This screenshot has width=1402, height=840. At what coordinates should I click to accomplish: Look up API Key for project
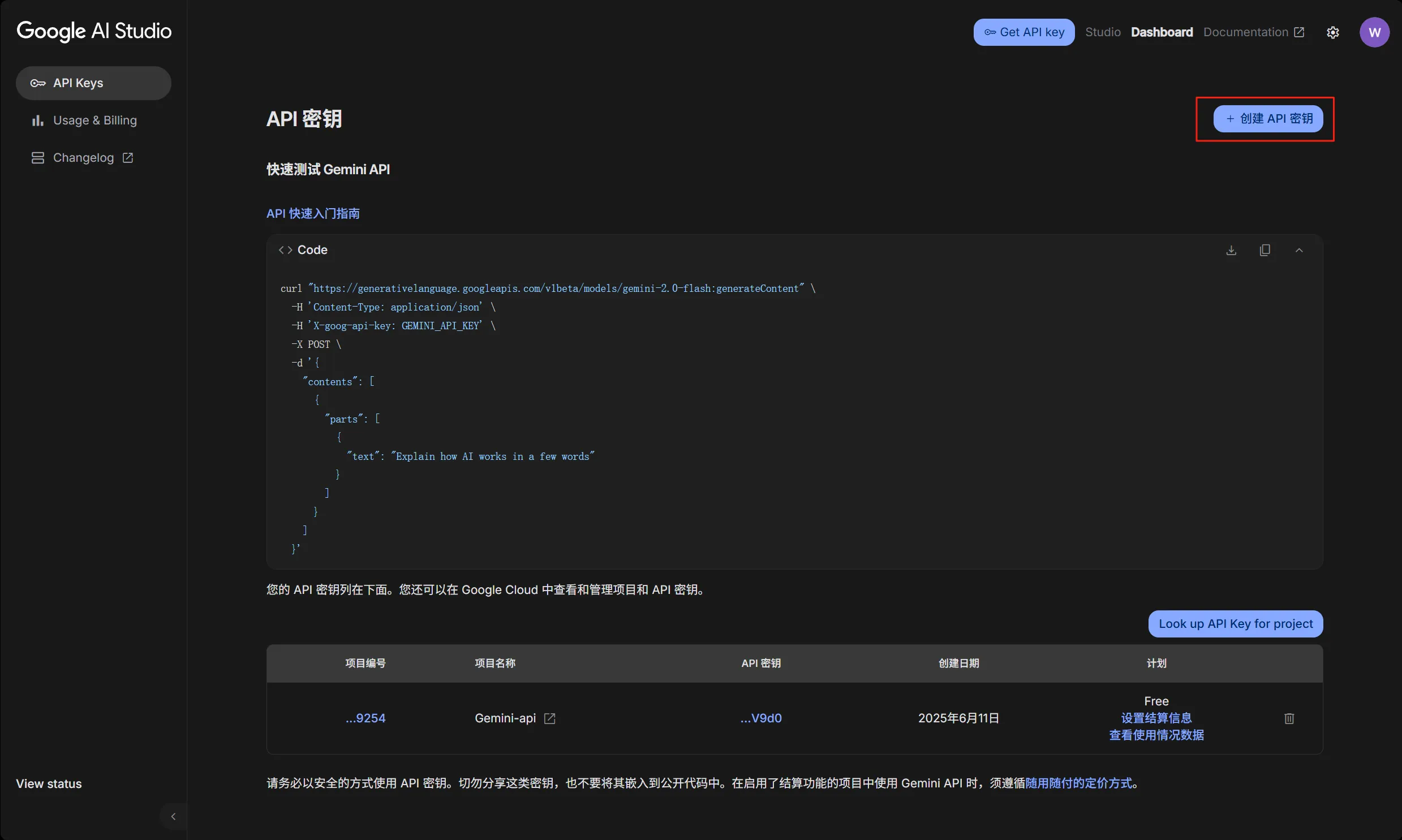(1235, 624)
